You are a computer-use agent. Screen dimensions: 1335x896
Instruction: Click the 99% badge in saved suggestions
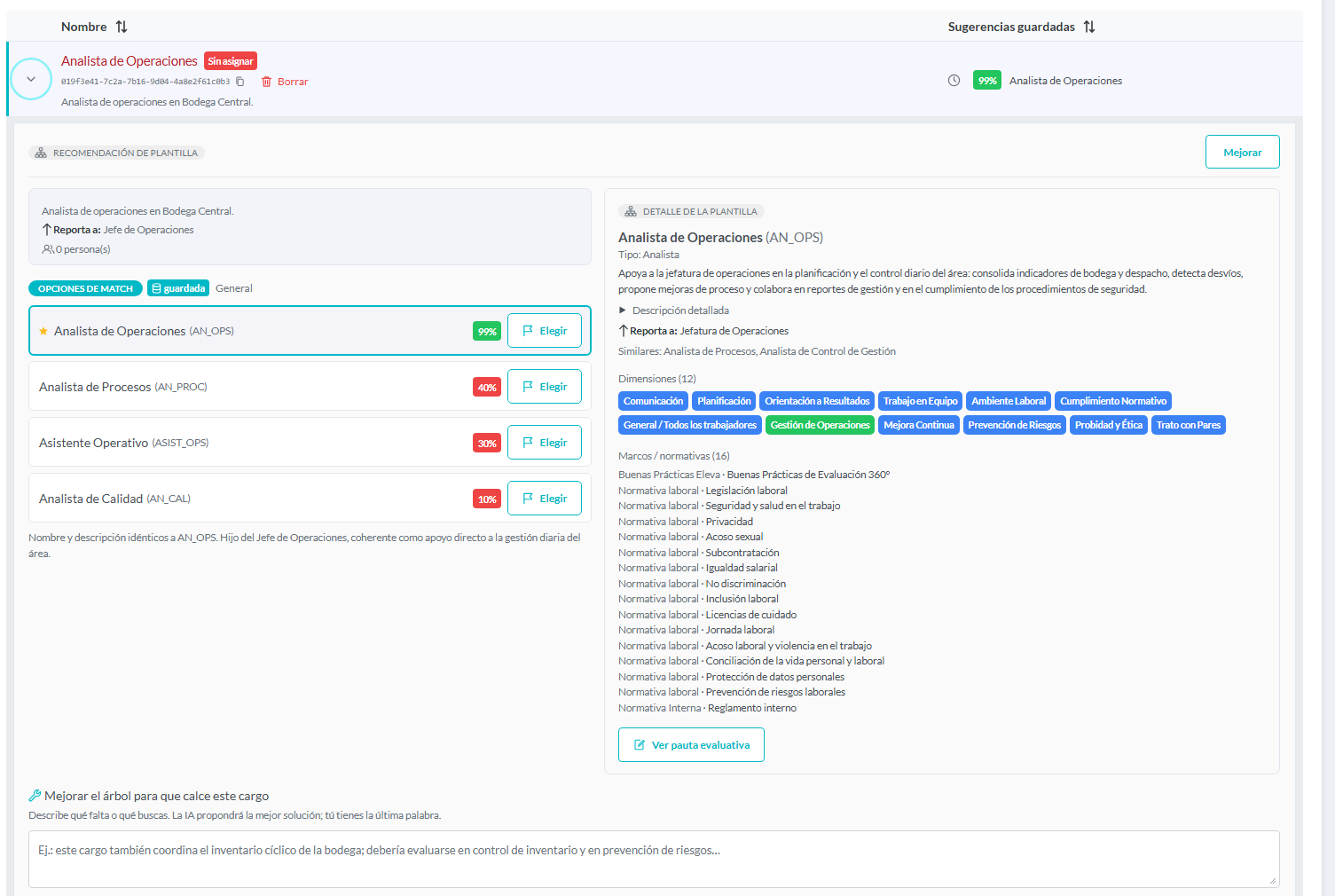[987, 81]
